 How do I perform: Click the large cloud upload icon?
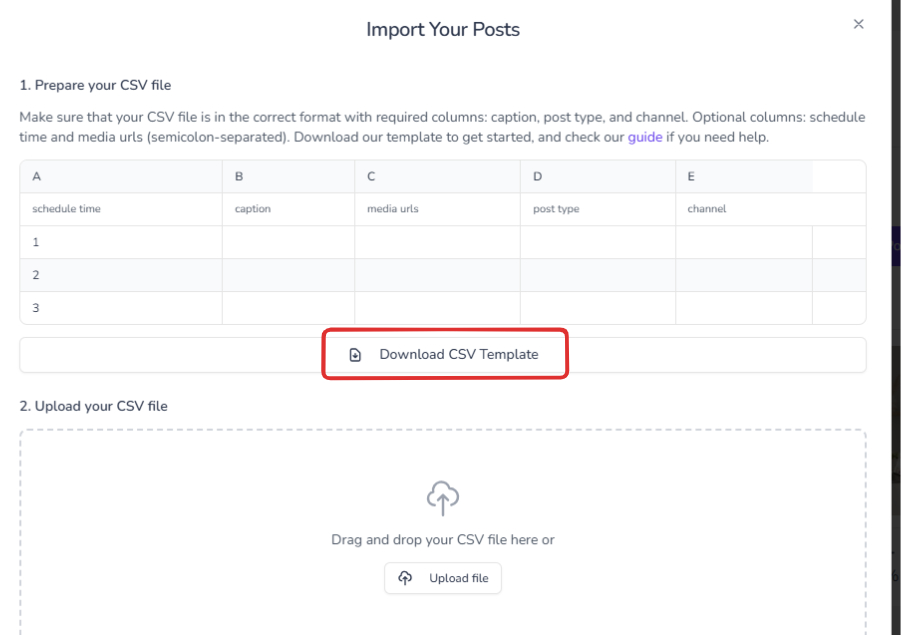pos(443,497)
